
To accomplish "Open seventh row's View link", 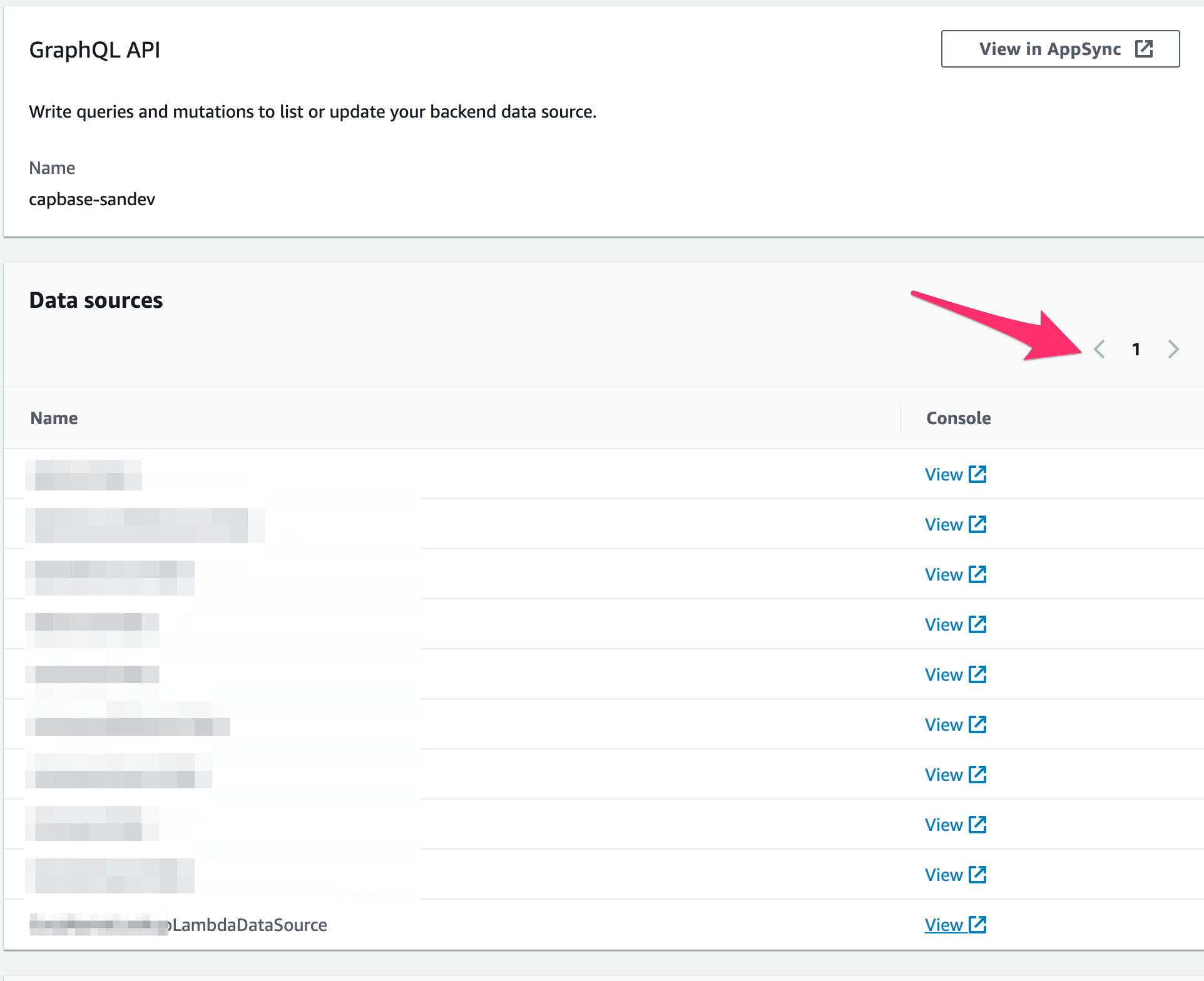I will click(944, 775).
